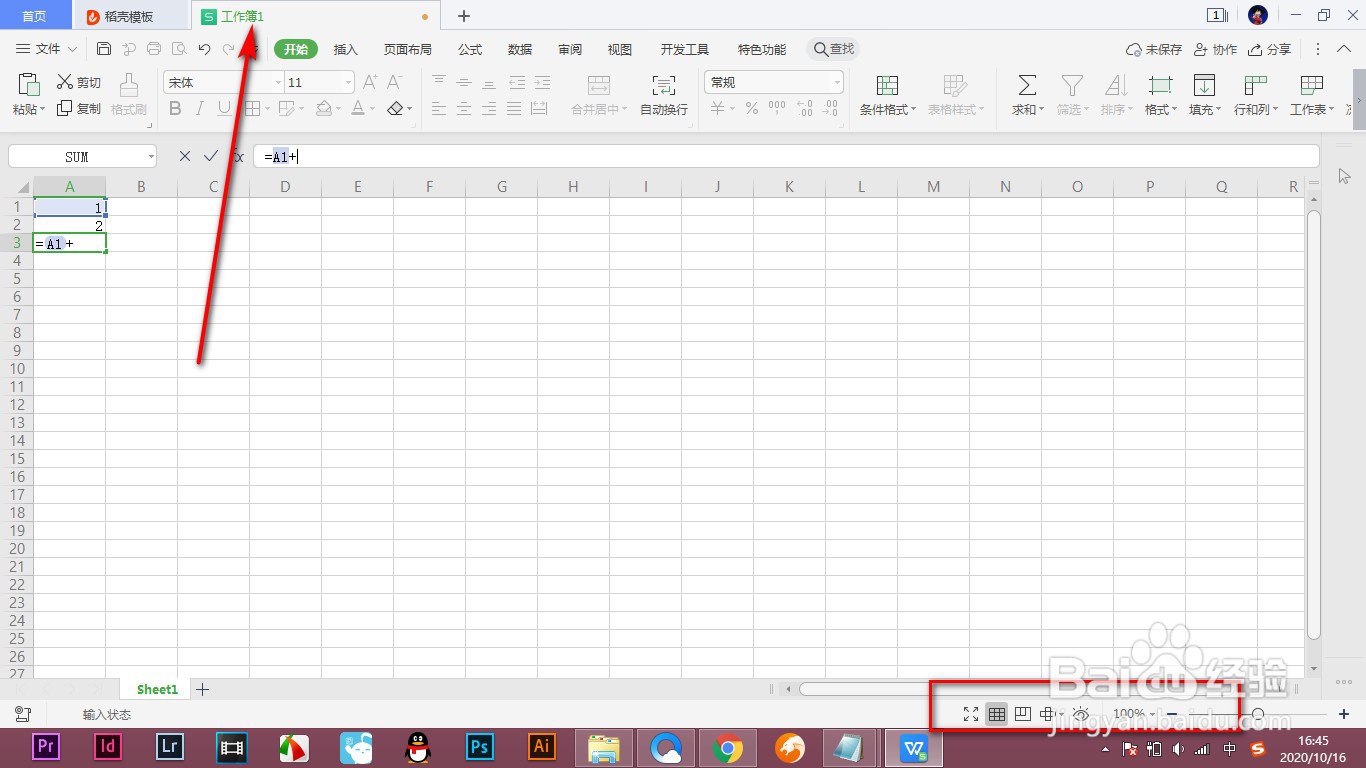Apply percent style to cell
The height and width of the screenshot is (768, 1366).
(x=752, y=108)
